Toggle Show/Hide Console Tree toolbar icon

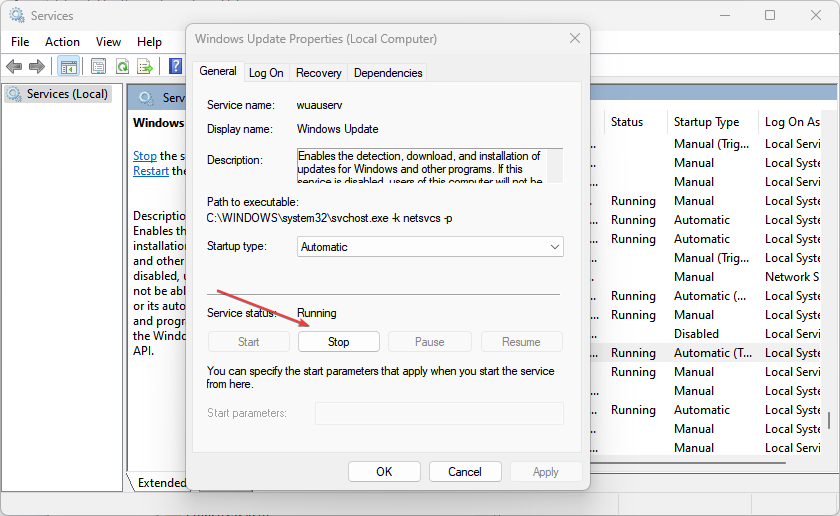coord(69,66)
